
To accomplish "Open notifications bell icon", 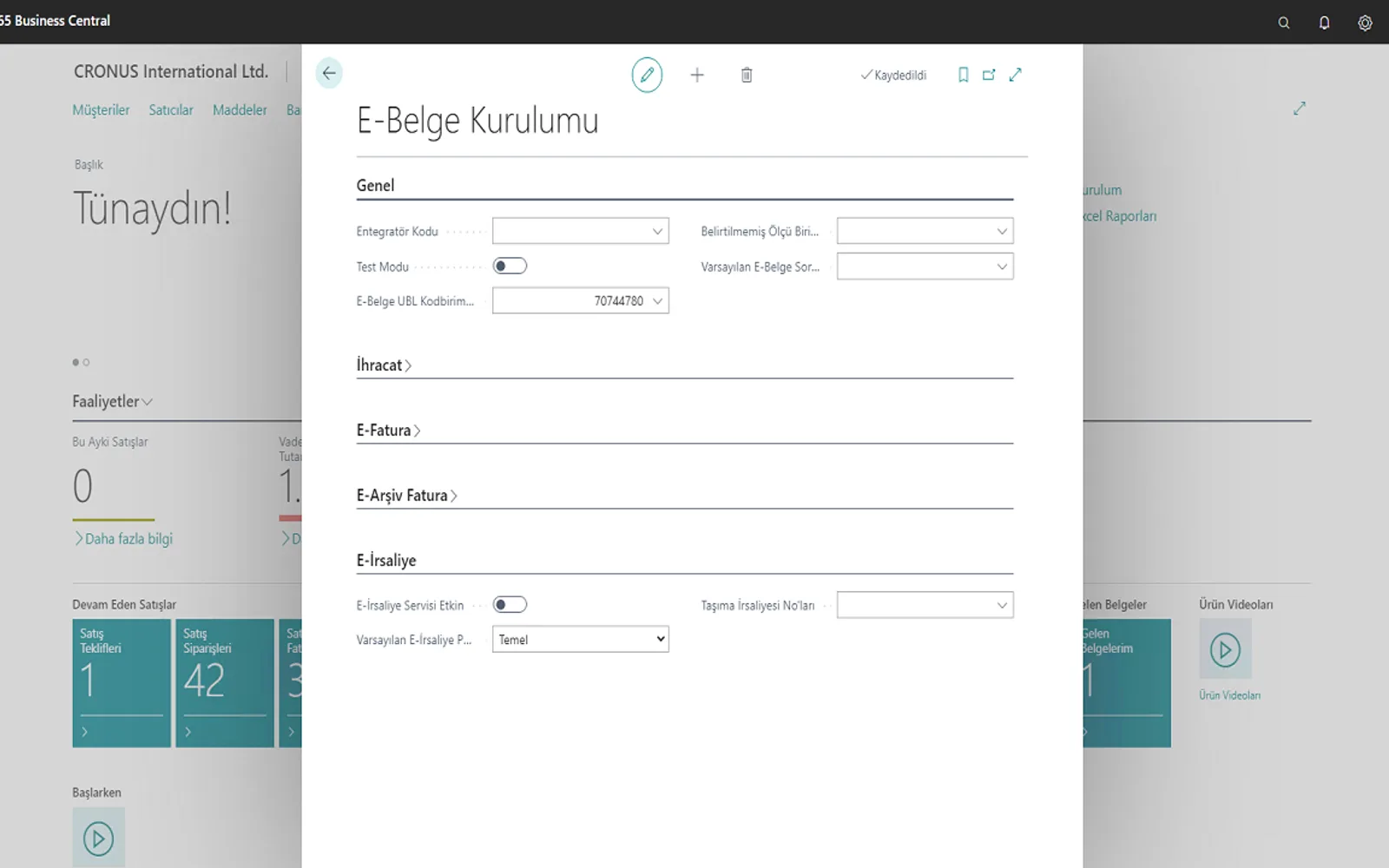I will pos(1324,23).
